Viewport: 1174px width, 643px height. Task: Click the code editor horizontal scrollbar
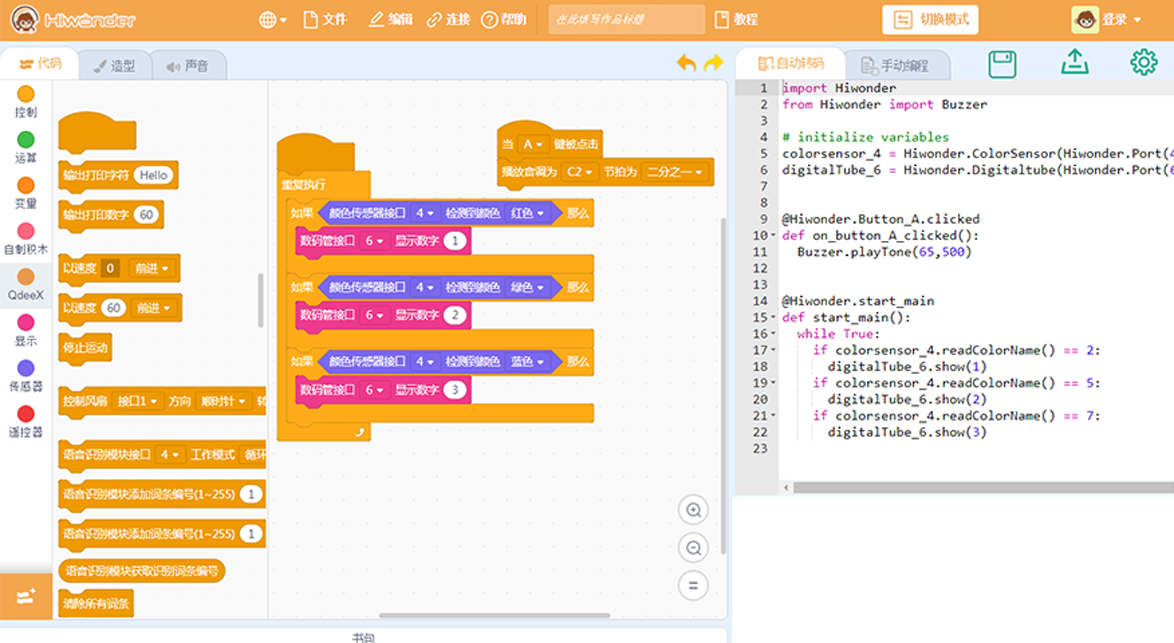click(x=983, y=487)
